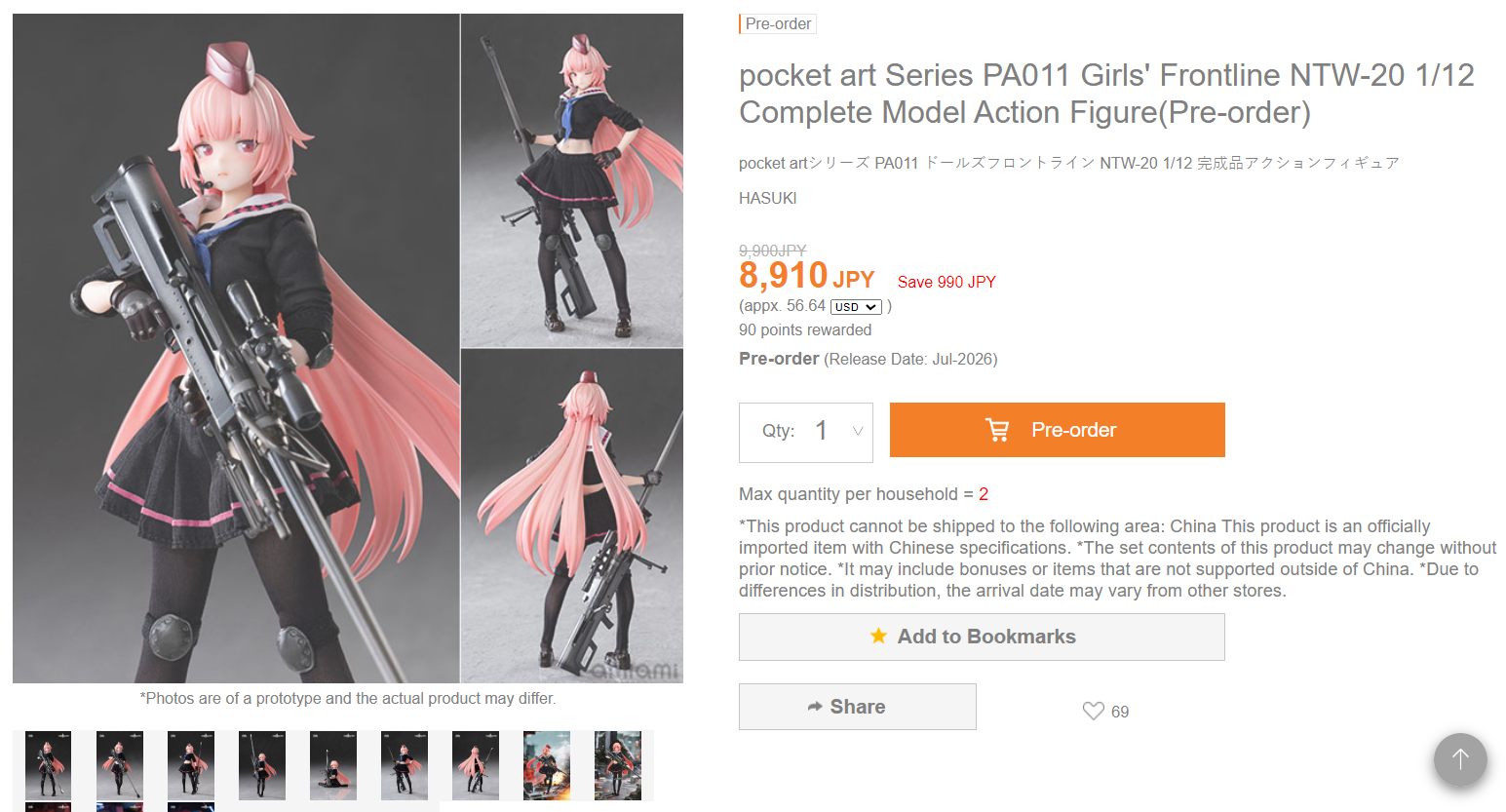Viewport: 1506px width, 812px height.
Task: Expand the quantity selector dropdown
Action: [857, 431]
